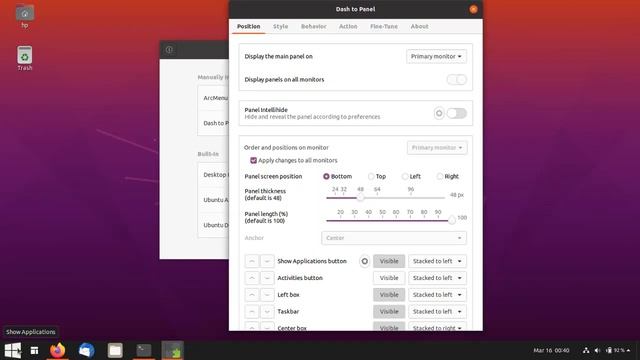640x360 pixels.
Task: Toggle Visible for Activities button
Action: (x=389, y=278)
